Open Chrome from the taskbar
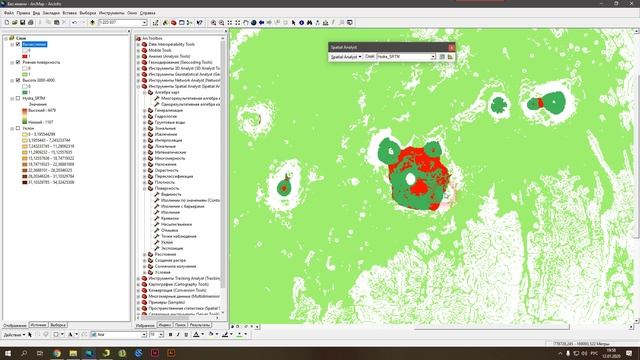Viewport: 640px width, 360px height. [x=57, y=353]
